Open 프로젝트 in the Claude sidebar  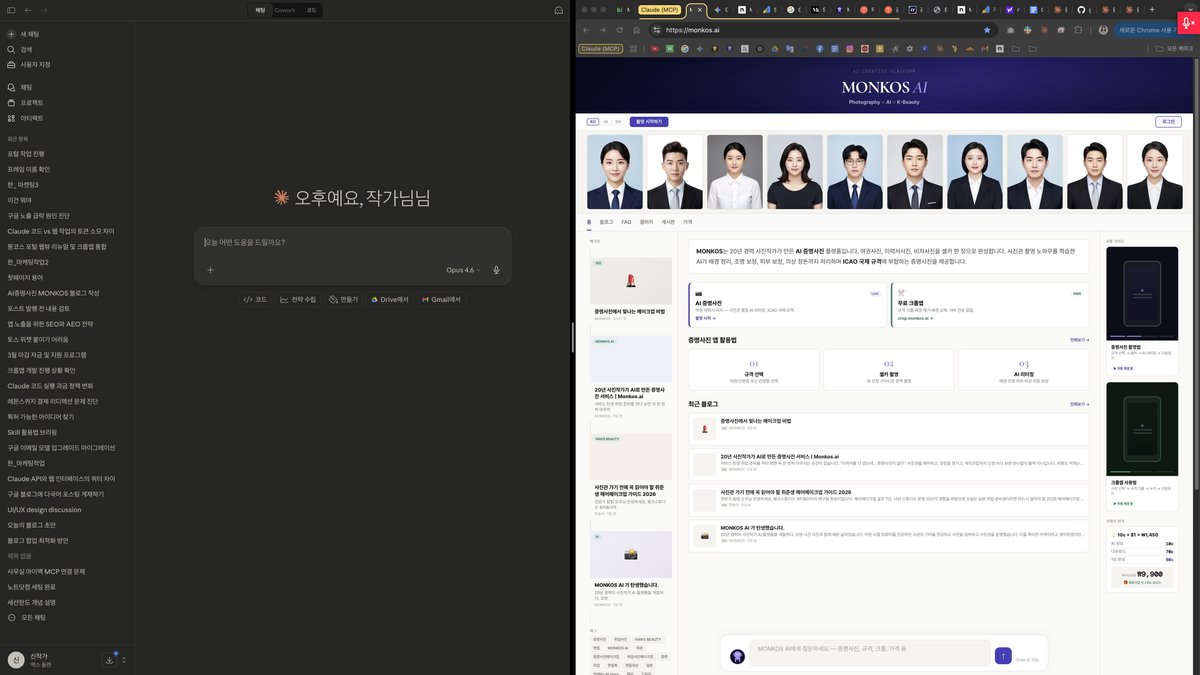point(25,102)
